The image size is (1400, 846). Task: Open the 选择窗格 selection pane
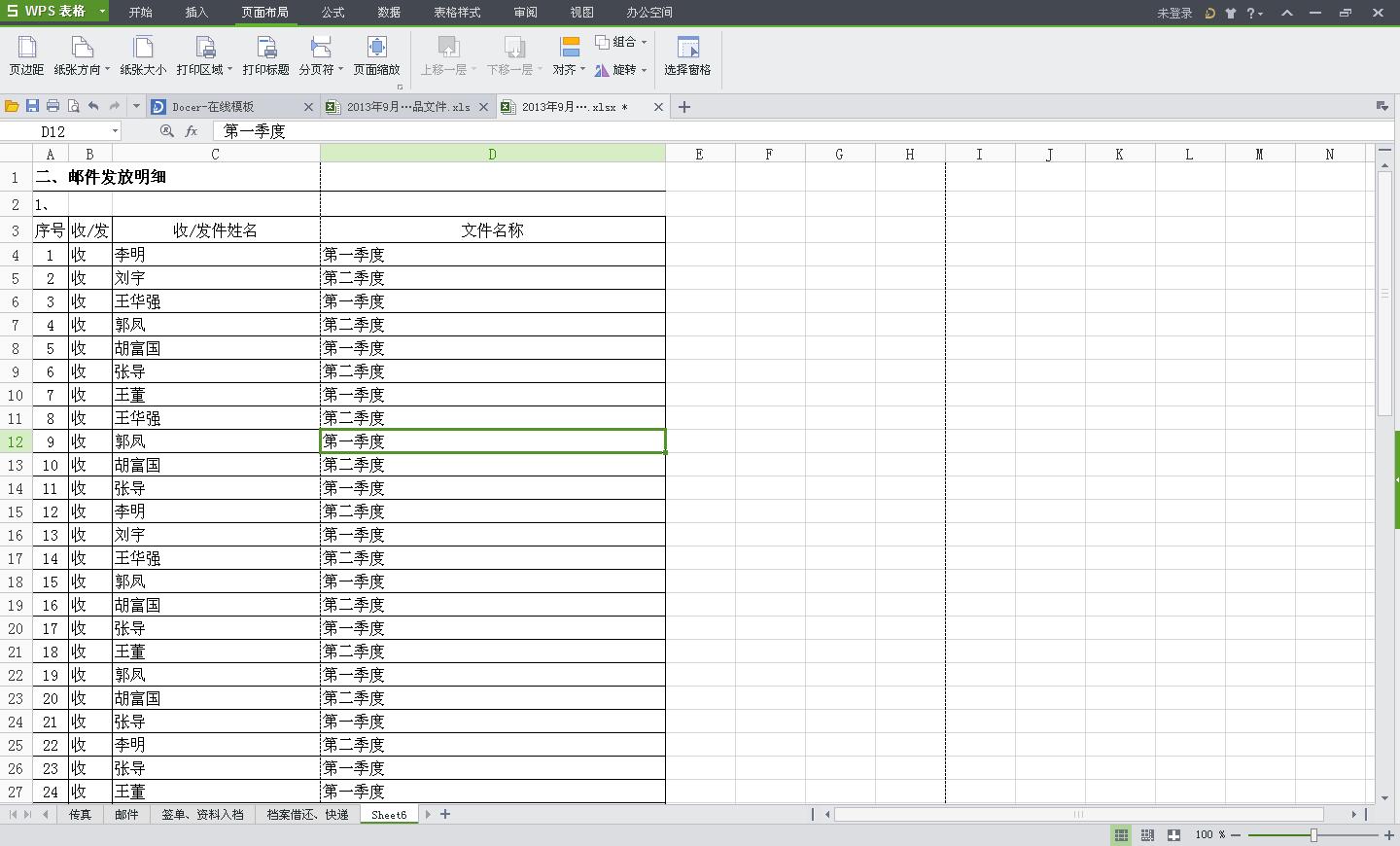[687, 55]
